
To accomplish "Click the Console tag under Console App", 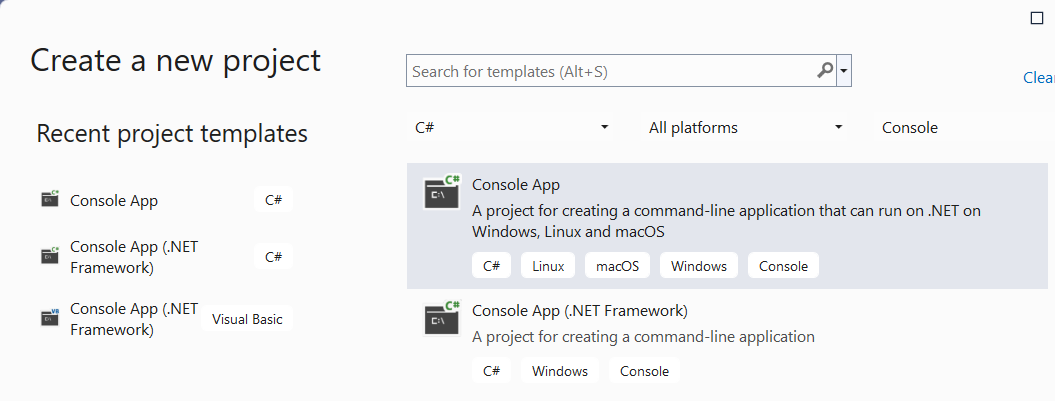I will click(783, 266).
